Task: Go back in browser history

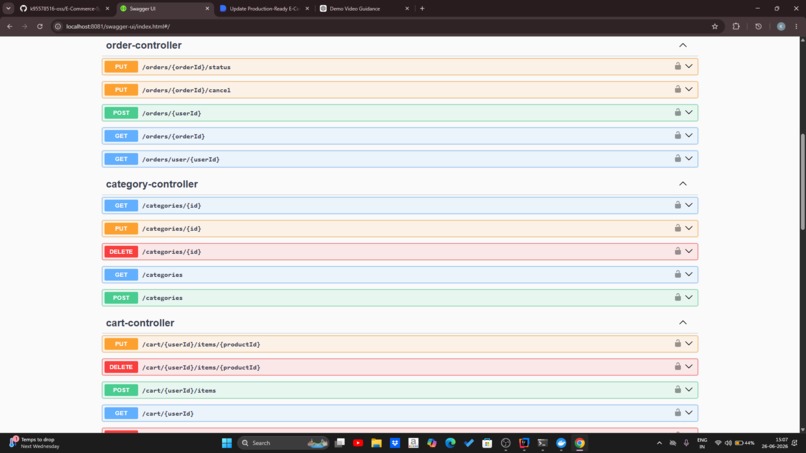Action: 10,26
